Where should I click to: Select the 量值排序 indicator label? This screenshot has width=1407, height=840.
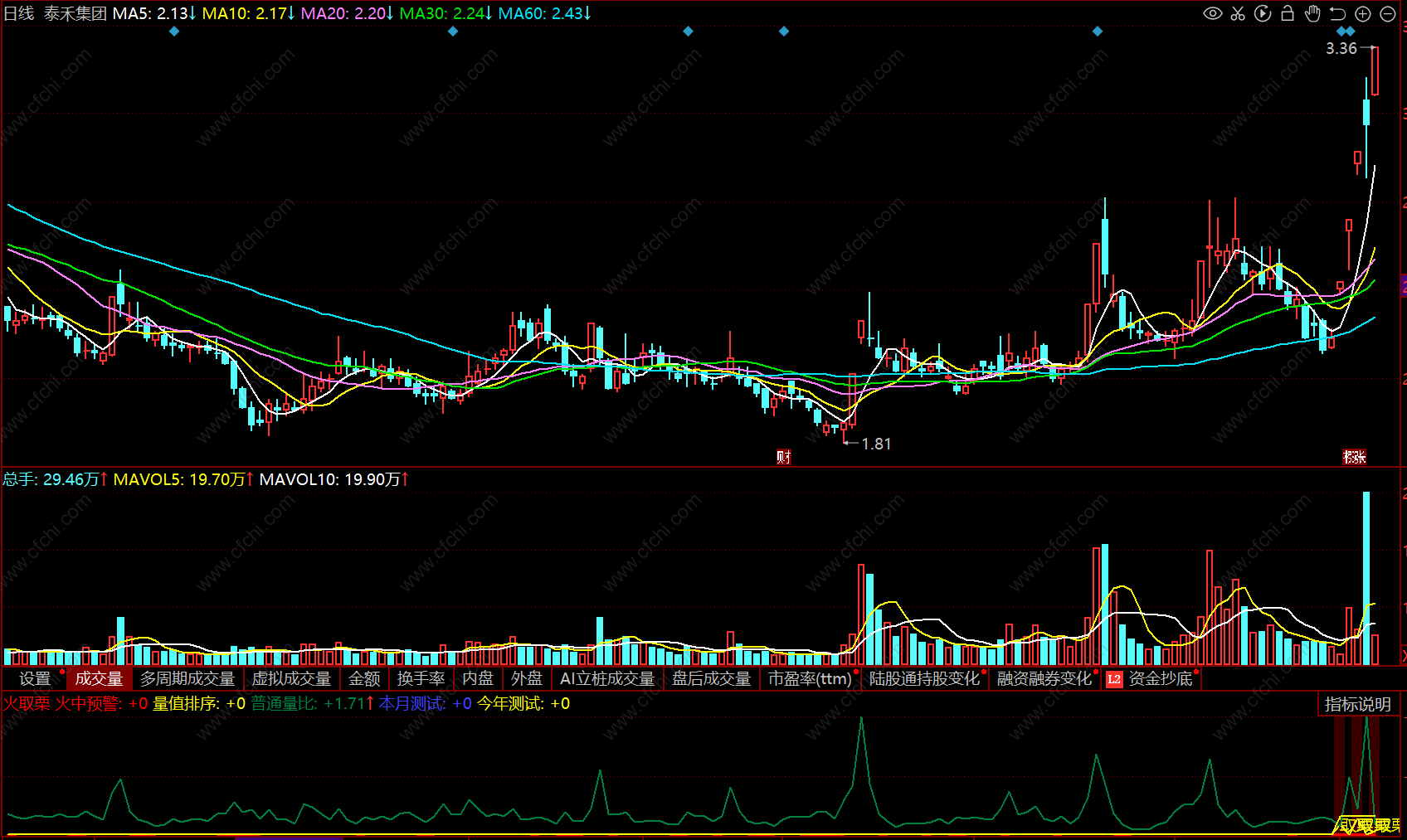click(199, 703)
